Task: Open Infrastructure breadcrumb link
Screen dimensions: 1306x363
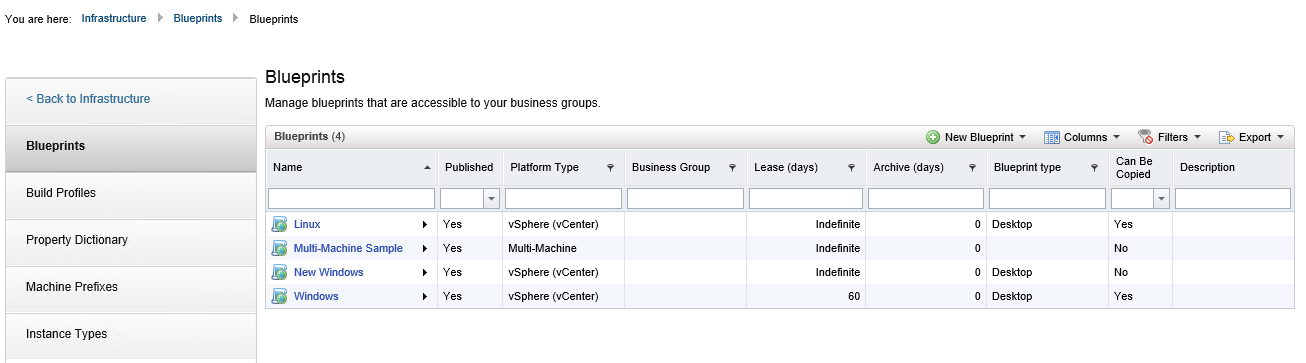Action: coord(114,18)
